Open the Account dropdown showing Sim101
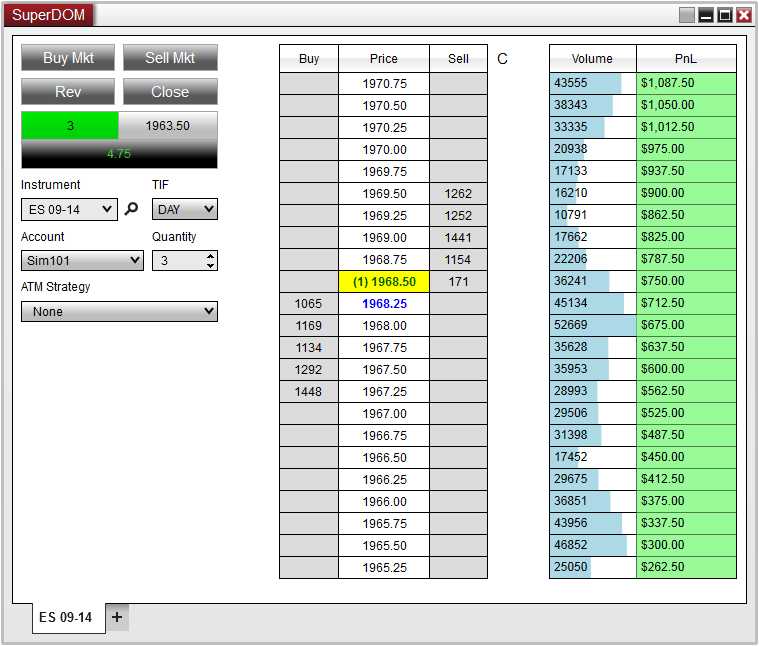 click(82, 260)
